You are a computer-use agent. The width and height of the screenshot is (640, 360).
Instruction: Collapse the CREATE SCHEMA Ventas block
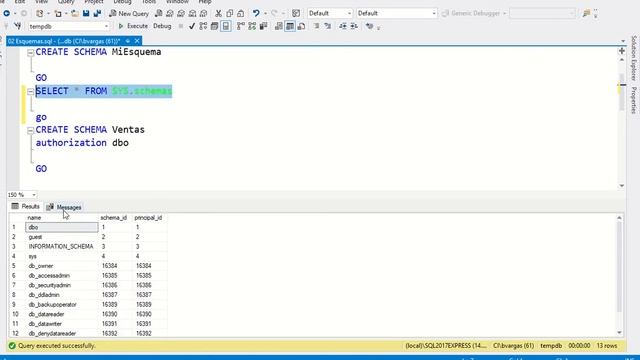[30, 131]
